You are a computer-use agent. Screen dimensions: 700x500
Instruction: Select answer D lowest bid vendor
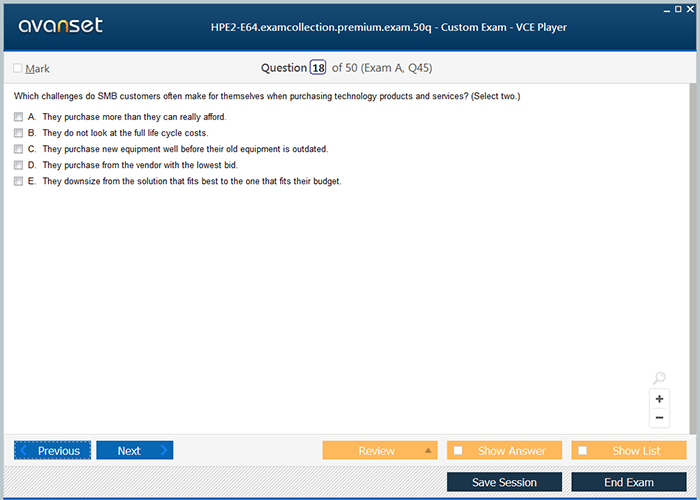18,165
